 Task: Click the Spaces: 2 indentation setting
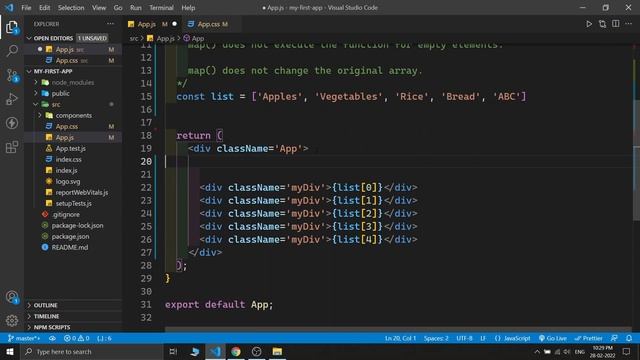click(x=436, y=338)
